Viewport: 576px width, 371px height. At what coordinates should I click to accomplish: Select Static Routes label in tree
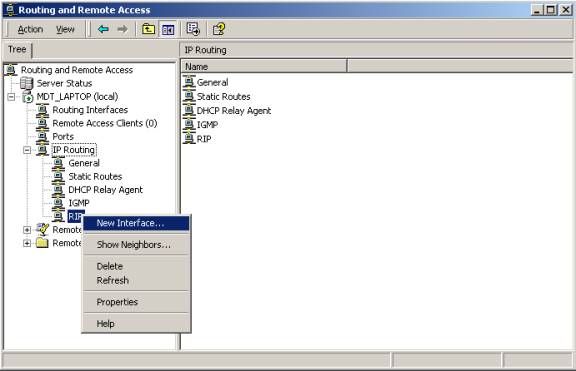coord(95,177)
